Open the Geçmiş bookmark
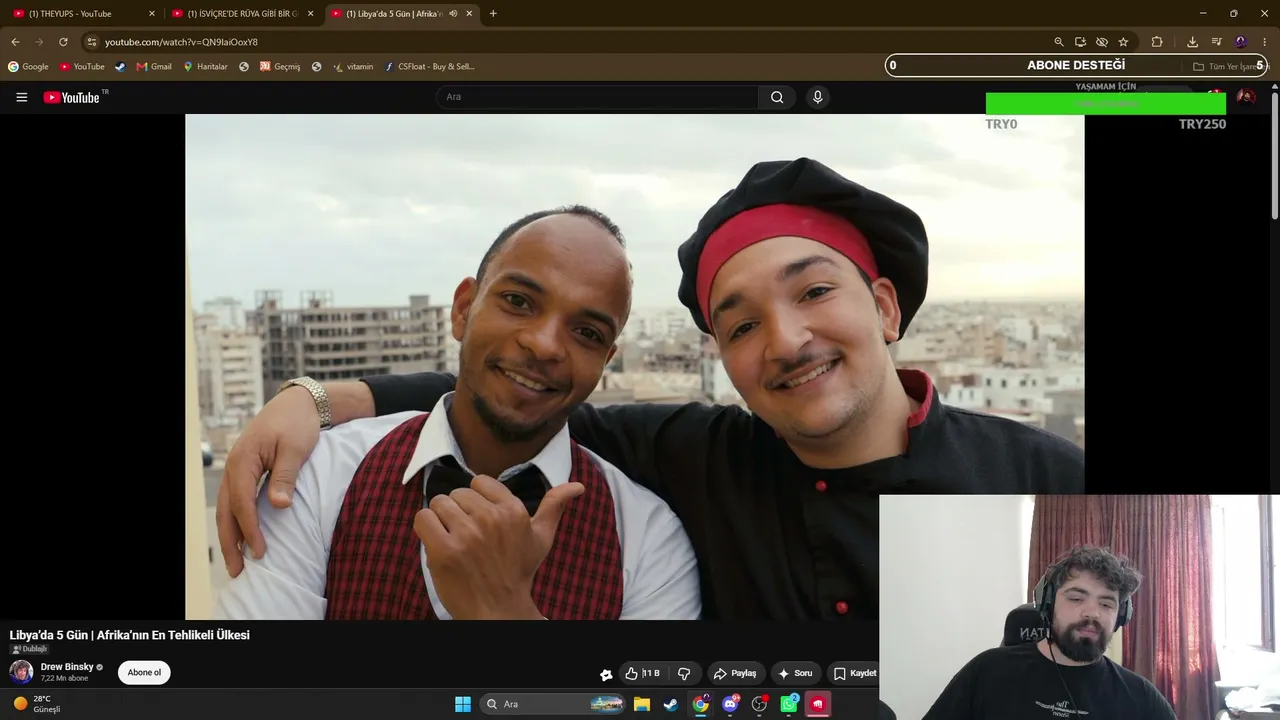 [x=280, y=67]
